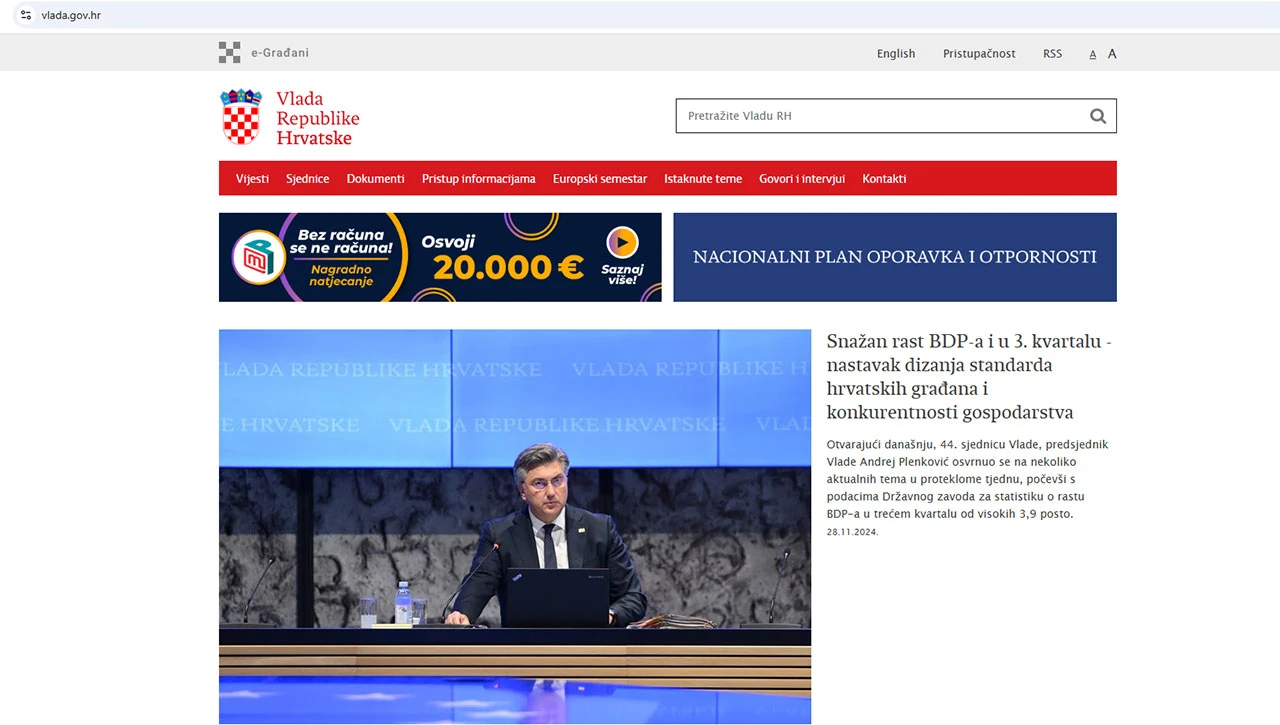Screen dimensions: 1280x725
Task: Click the contest mascot logo in banner
Action: 259,257
